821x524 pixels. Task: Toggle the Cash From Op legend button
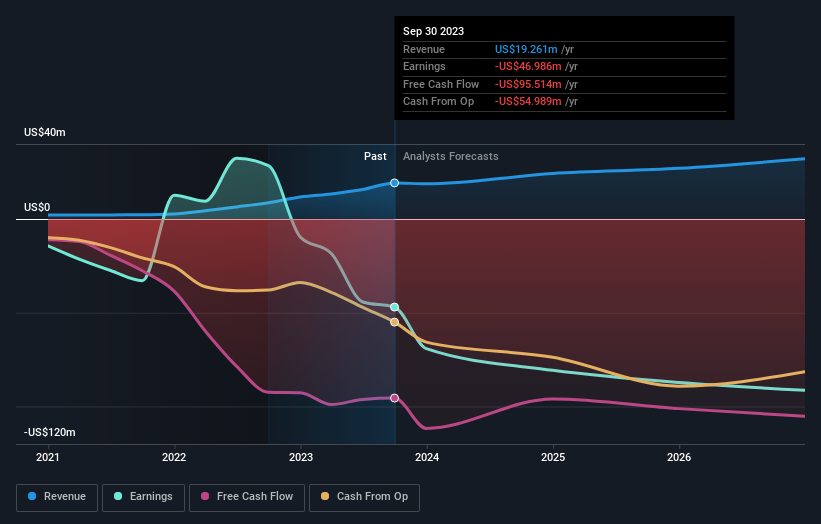[x=364, y=497]
